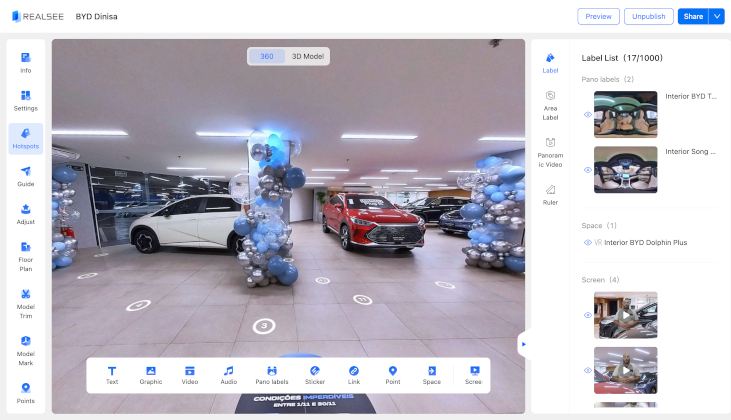Play the second Screen video thumbnail
The height and width of the screenshot is (420, 731).
(x=626, y=371)
